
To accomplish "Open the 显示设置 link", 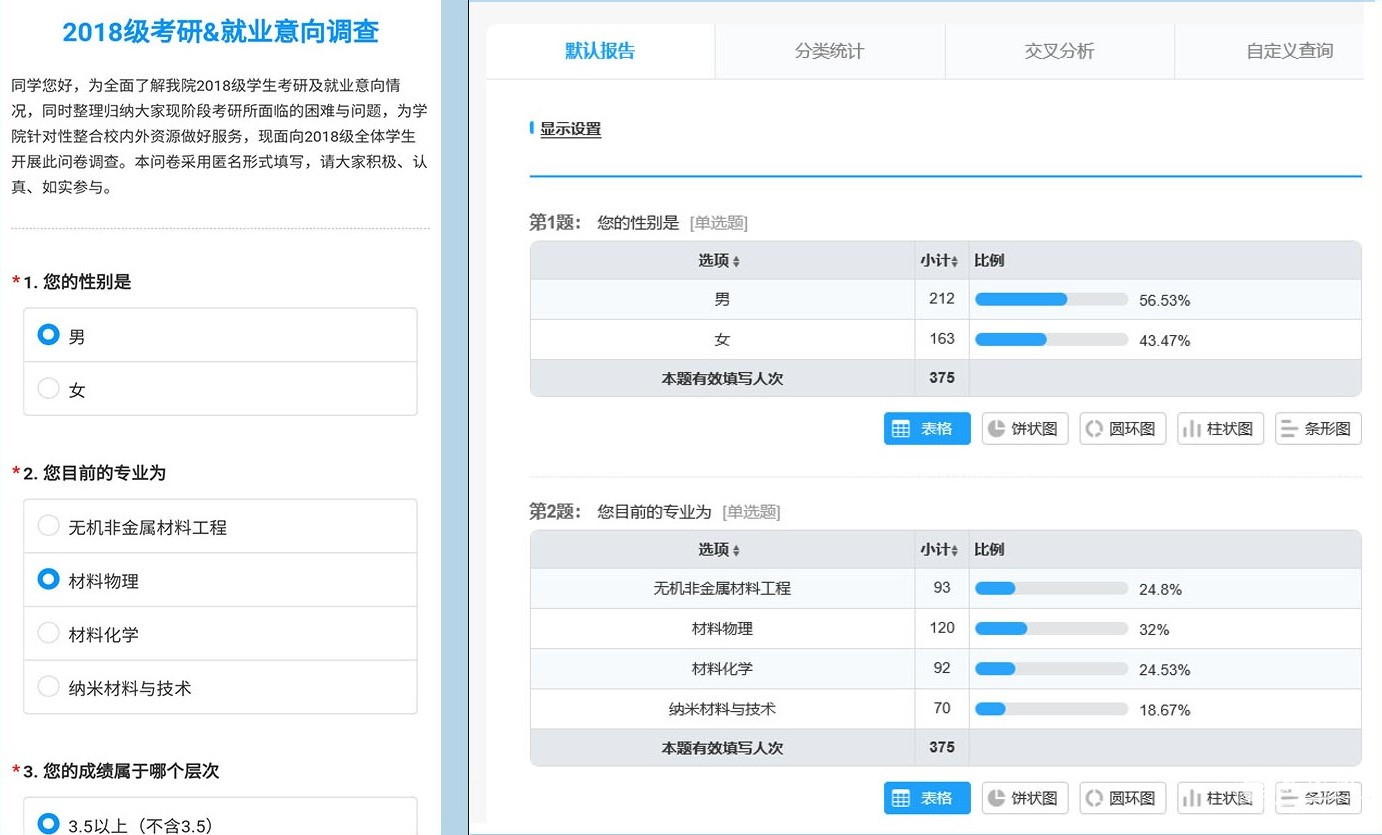I will 570,129.
